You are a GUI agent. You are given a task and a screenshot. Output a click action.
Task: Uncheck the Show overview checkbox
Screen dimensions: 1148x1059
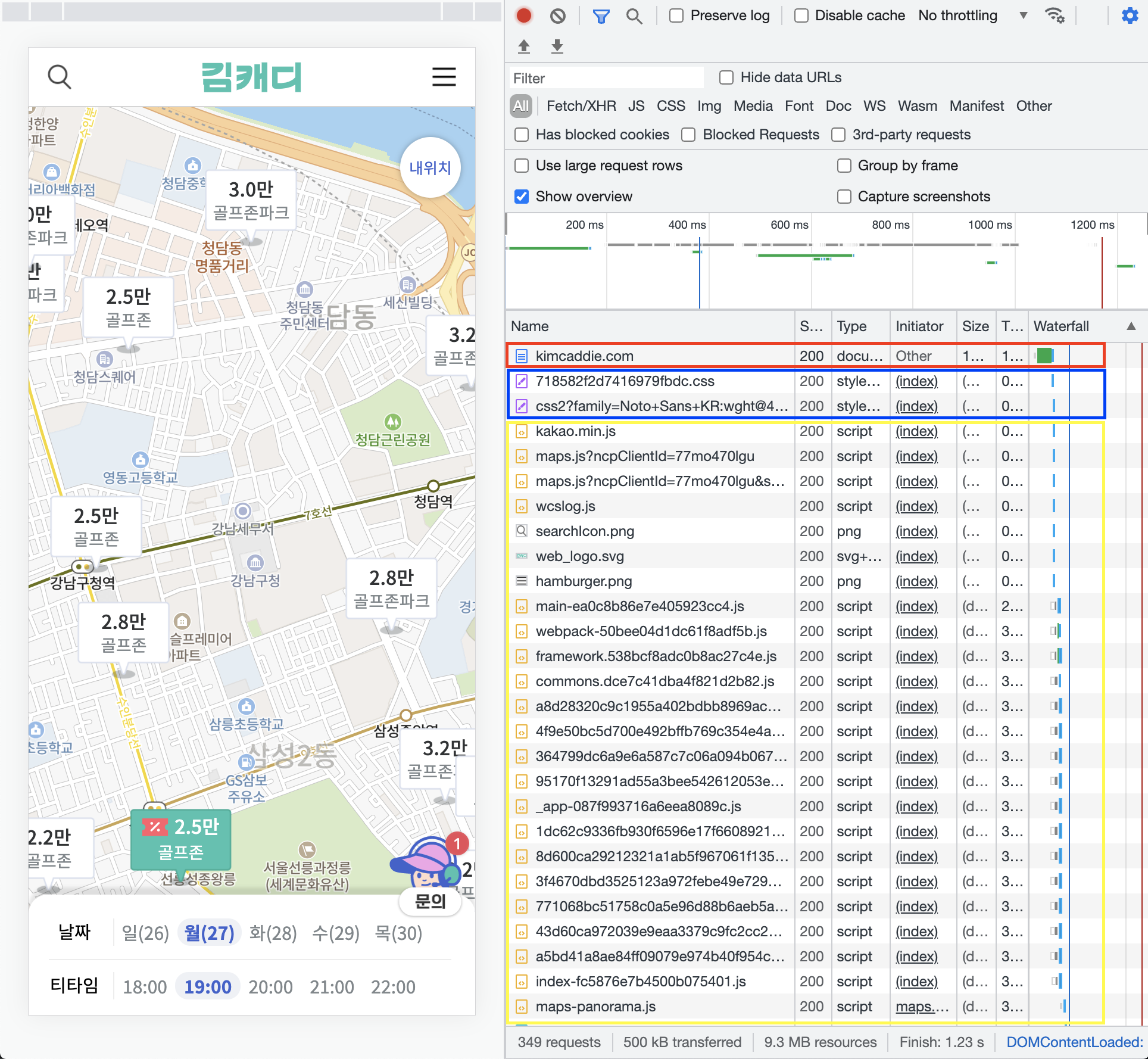tap(522, 197)
